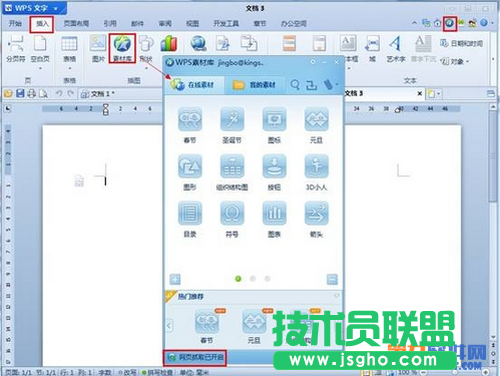
Task: Open the 页面布局 ribbon tab
Action: [x=76, y=24]
